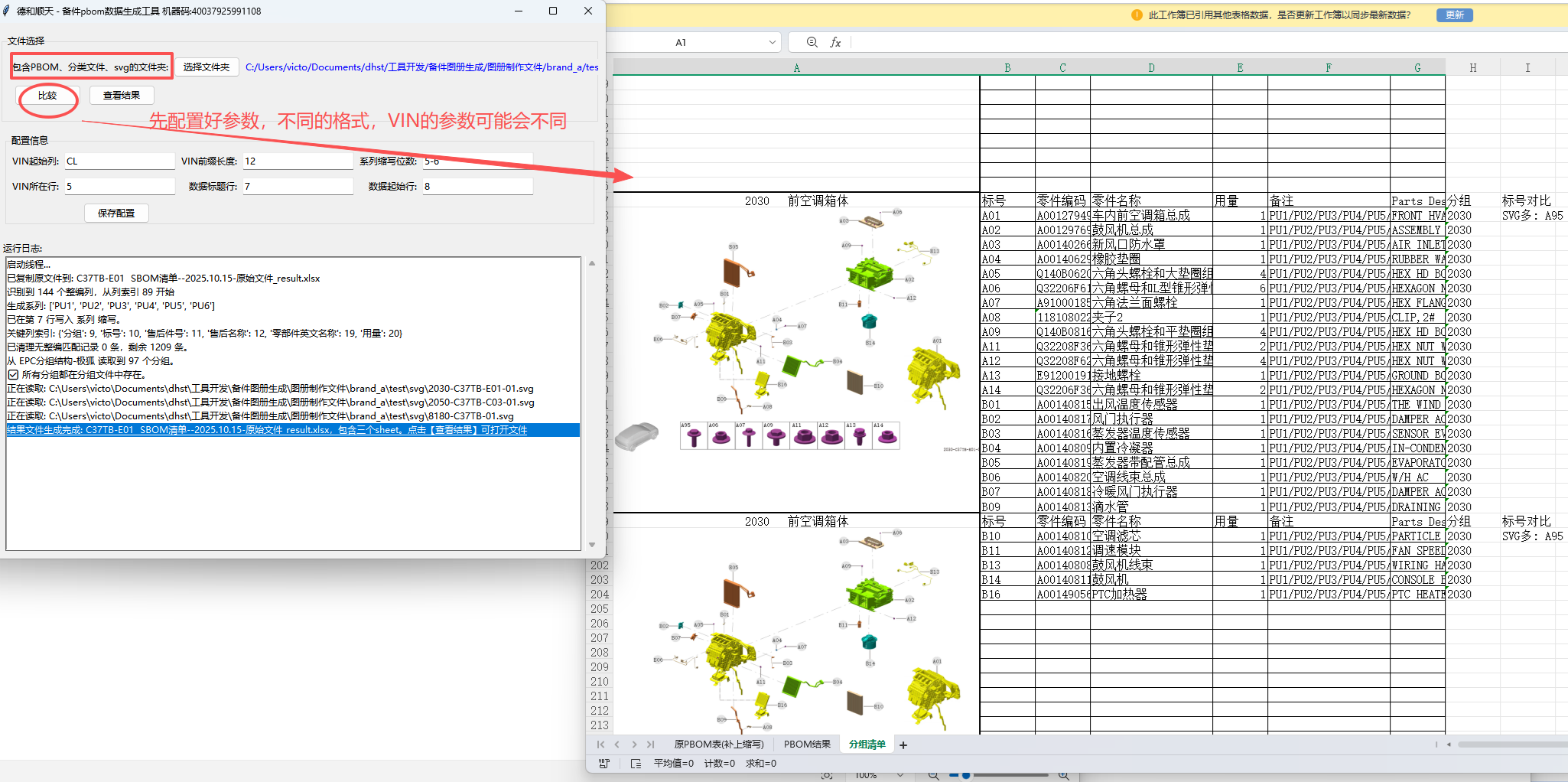The width and height of the screenshot is (1568, 782).
Task: Click the VIN起始列 input field
Action: coord(119,161)
